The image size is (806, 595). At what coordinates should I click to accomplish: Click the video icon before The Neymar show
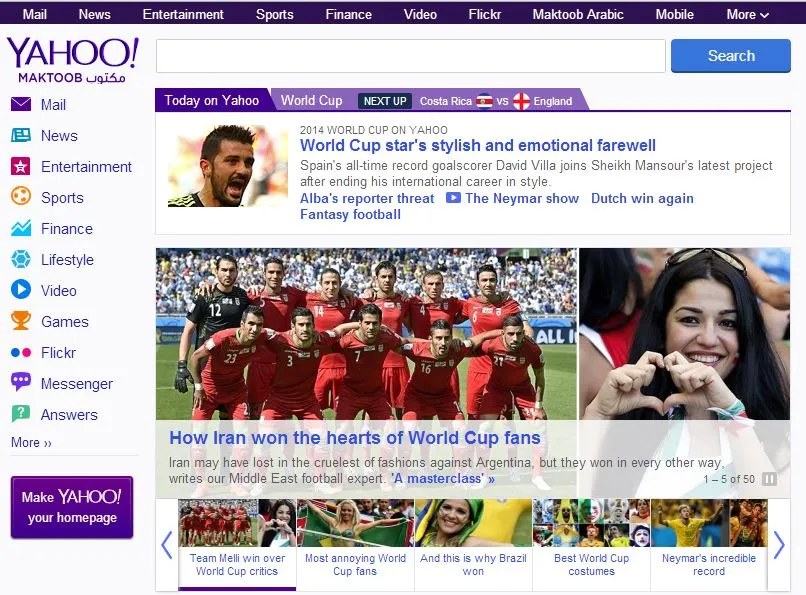point(453,198)
